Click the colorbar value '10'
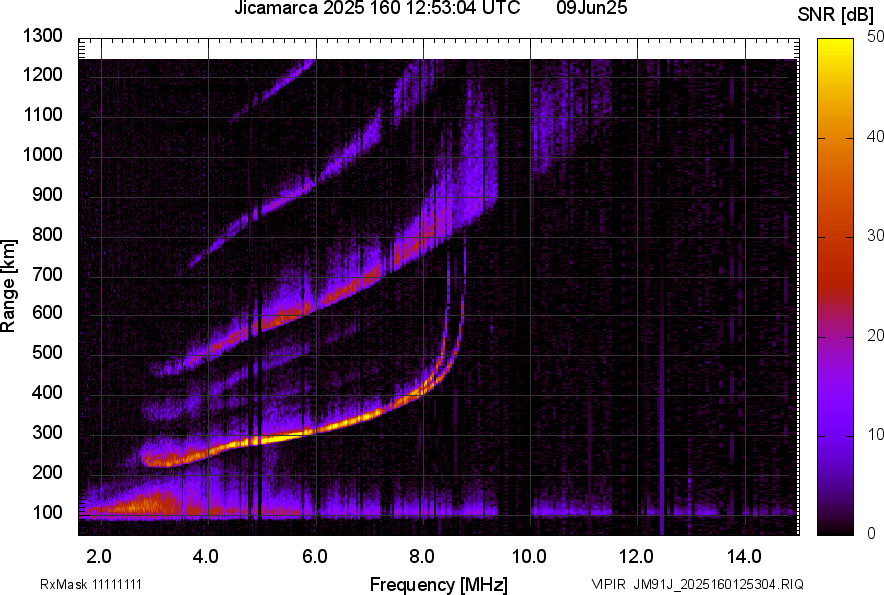 (876, 434)
